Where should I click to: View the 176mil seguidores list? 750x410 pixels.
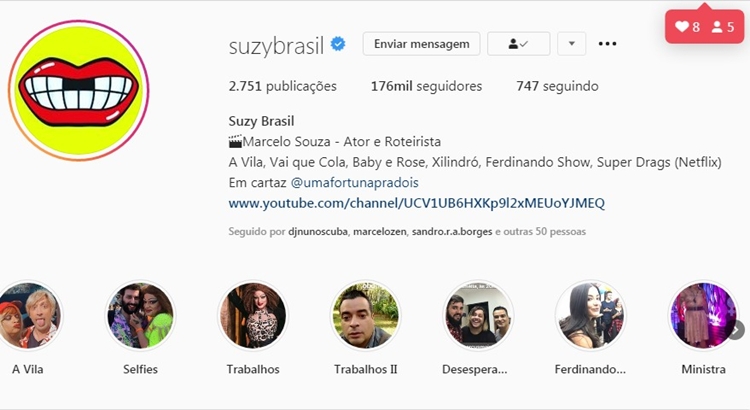(426, 86)
